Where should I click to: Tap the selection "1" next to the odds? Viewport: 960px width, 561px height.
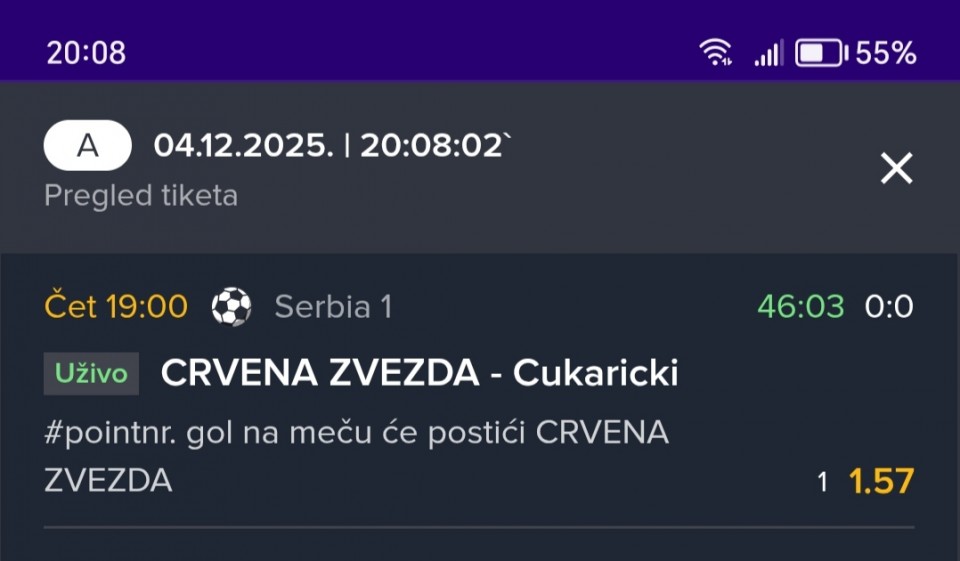(822, 482)
